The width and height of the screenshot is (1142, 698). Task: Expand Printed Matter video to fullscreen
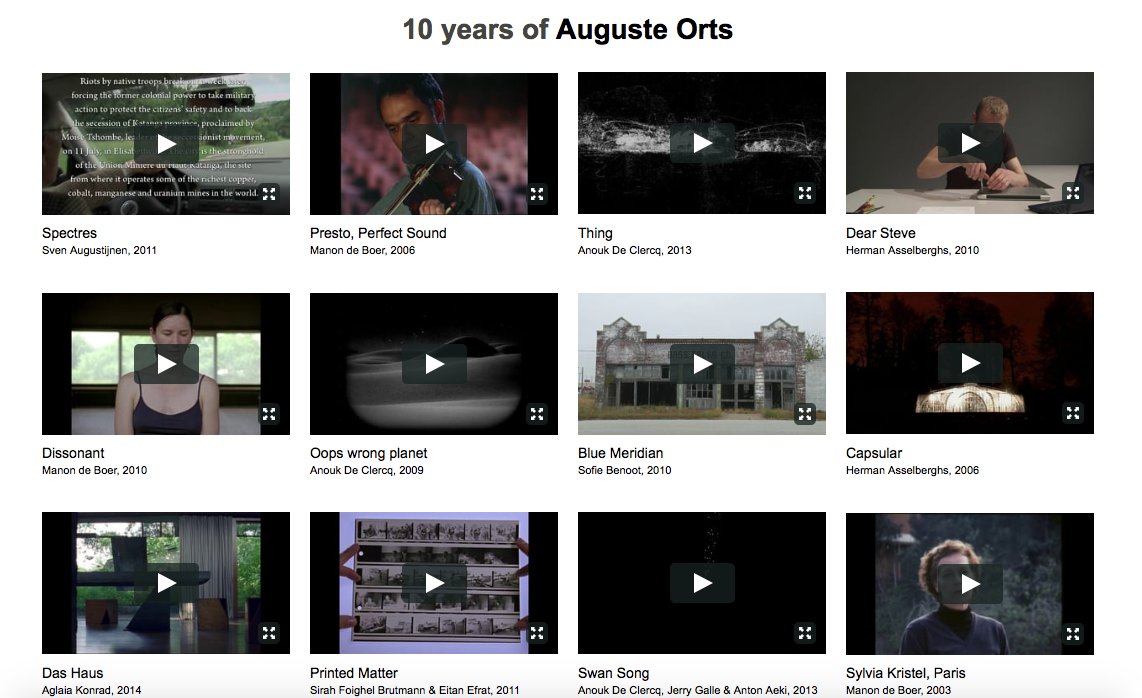(x=537, y=633)
